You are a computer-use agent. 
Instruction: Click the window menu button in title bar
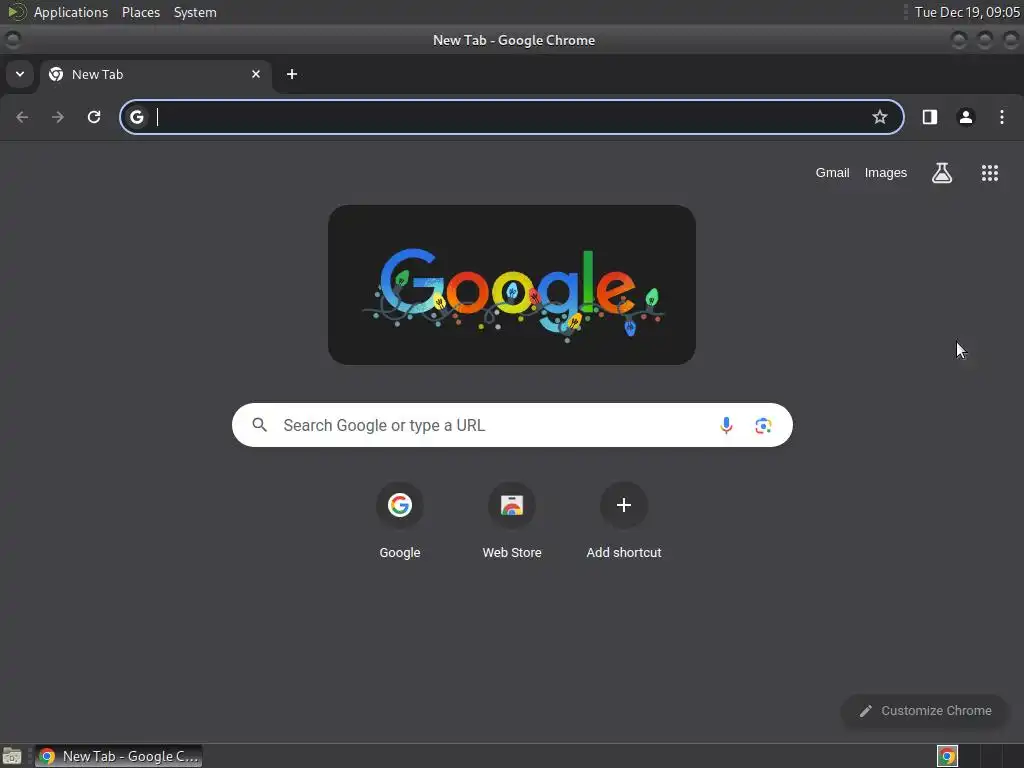point(12,40)
